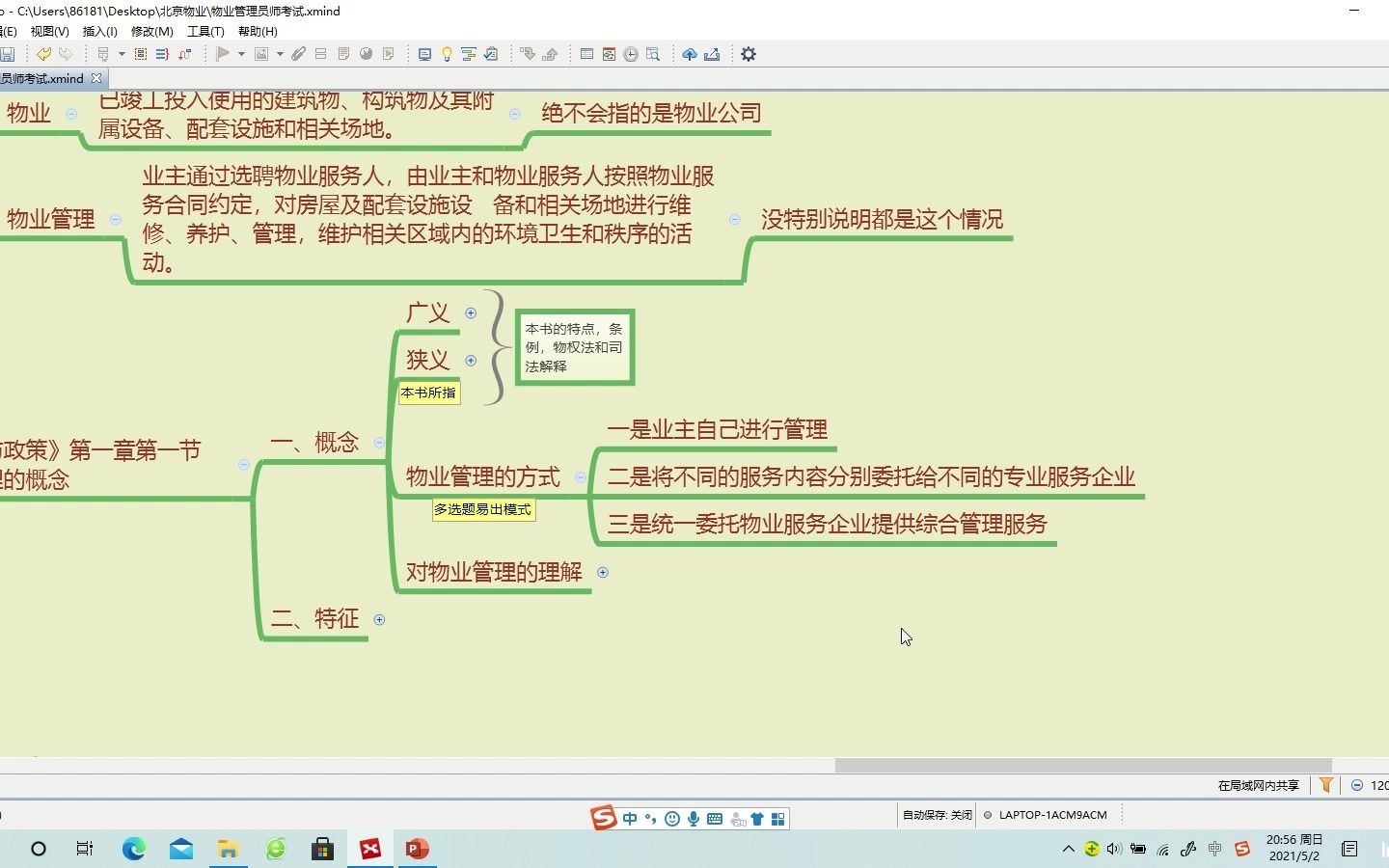Open the insert topic dropdown arrow

[122, 54]
